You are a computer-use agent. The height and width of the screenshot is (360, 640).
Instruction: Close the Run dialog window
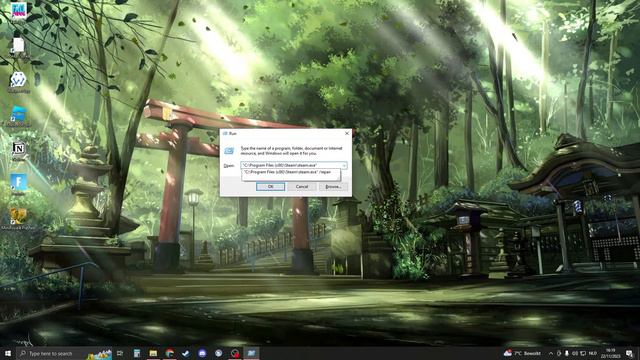click(x=347, y=133)
